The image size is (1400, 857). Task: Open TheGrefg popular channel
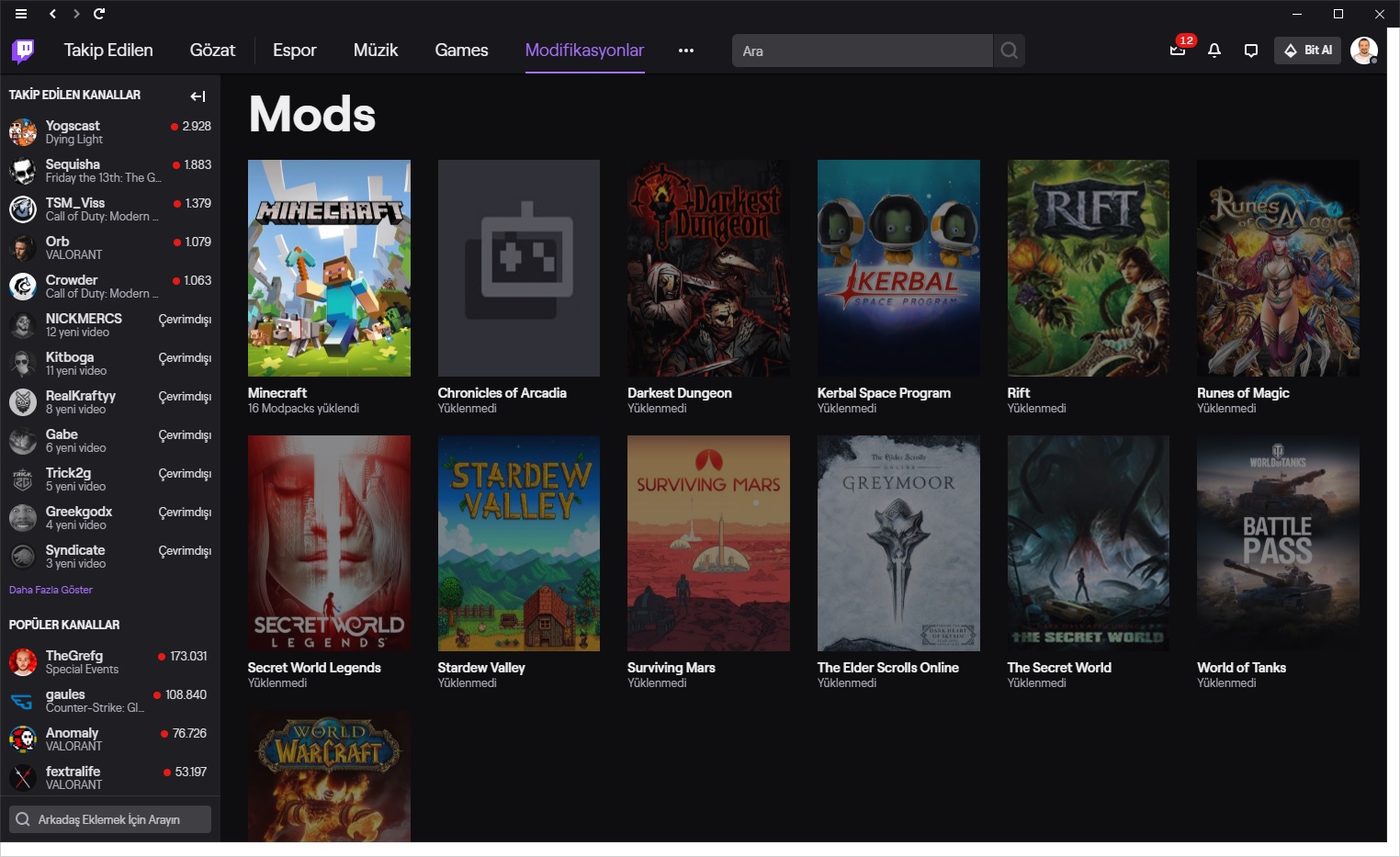[110, 662]
